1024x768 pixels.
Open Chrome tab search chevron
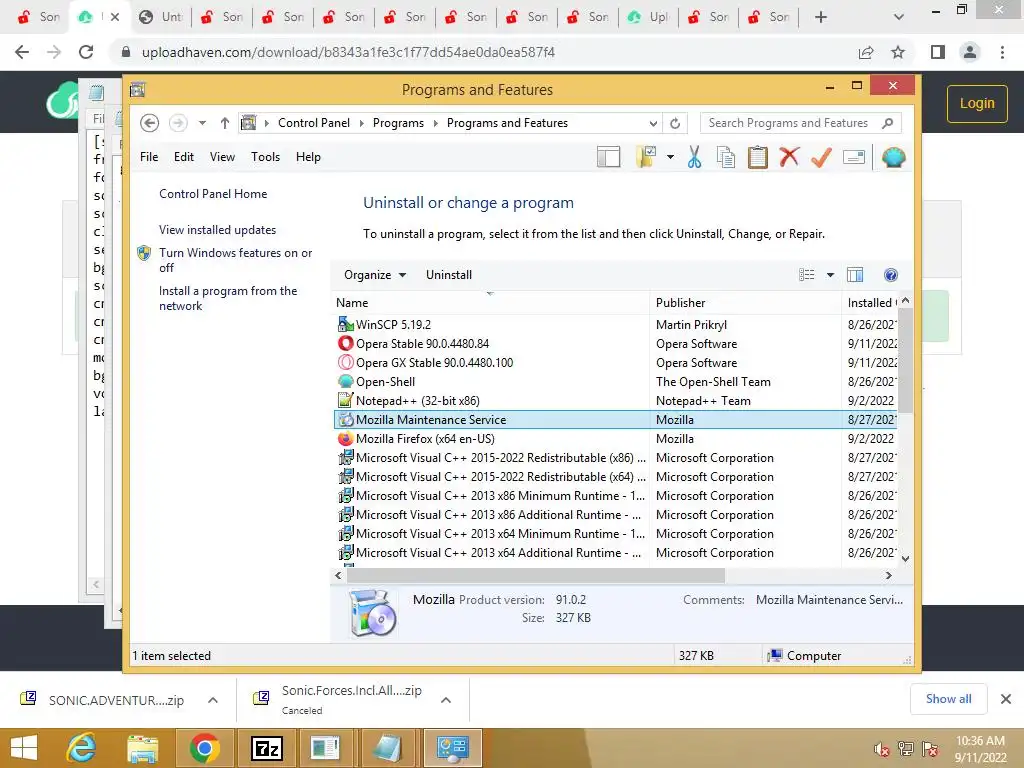pos(899,17)
